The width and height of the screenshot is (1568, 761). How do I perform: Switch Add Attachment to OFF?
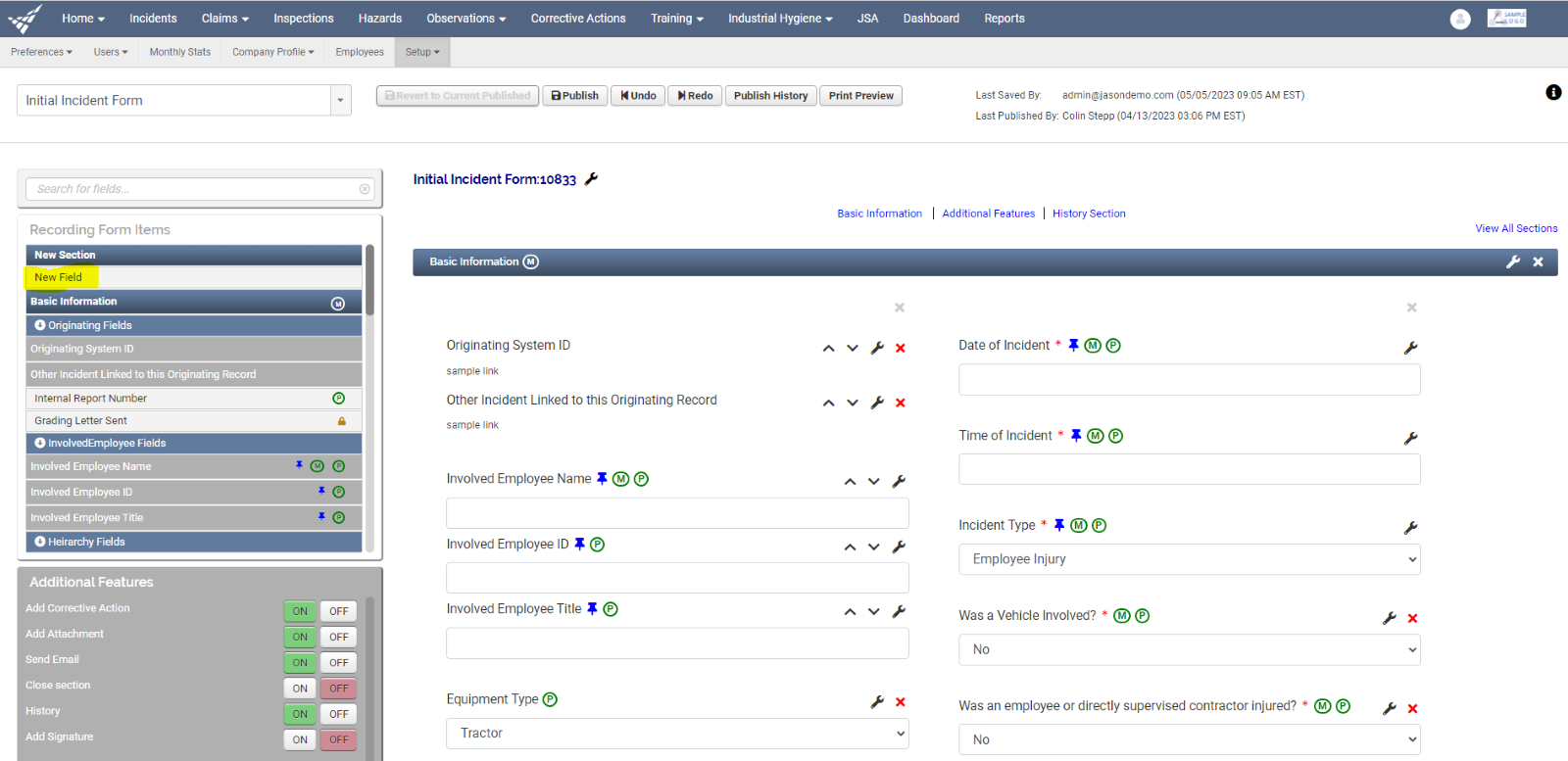click(339, 637)
